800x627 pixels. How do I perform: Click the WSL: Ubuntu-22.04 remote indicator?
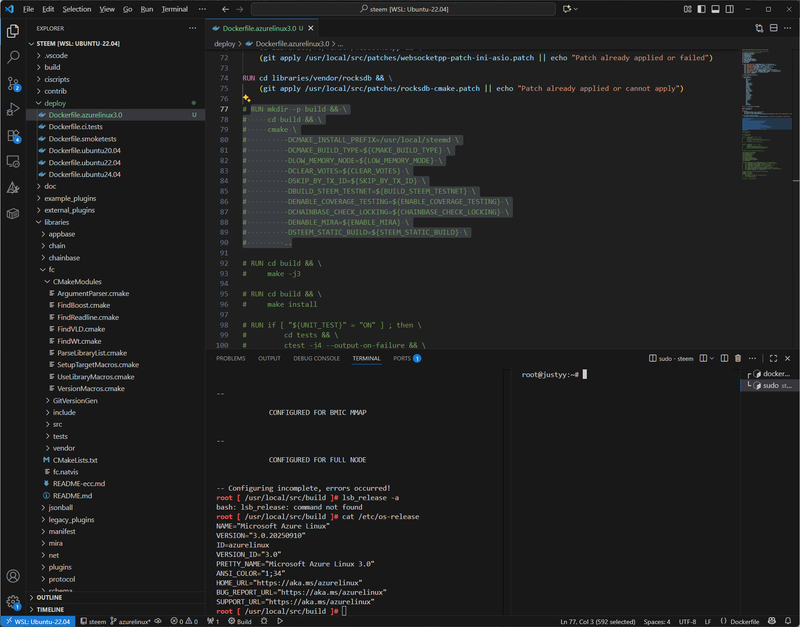[x=37, y=621]
